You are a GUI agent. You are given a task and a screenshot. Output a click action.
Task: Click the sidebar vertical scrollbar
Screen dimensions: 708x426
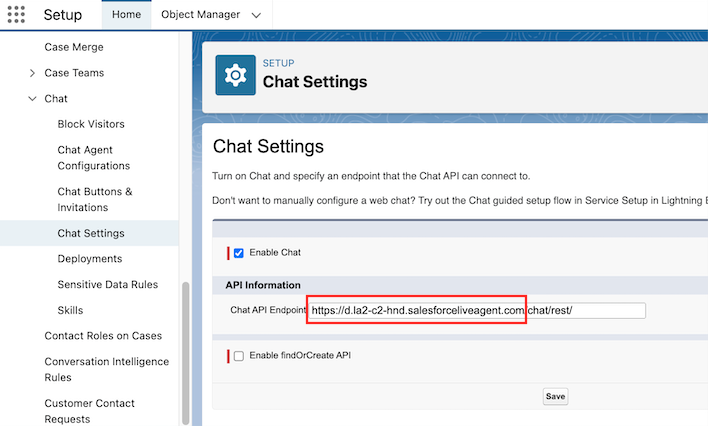coord(184,350)
